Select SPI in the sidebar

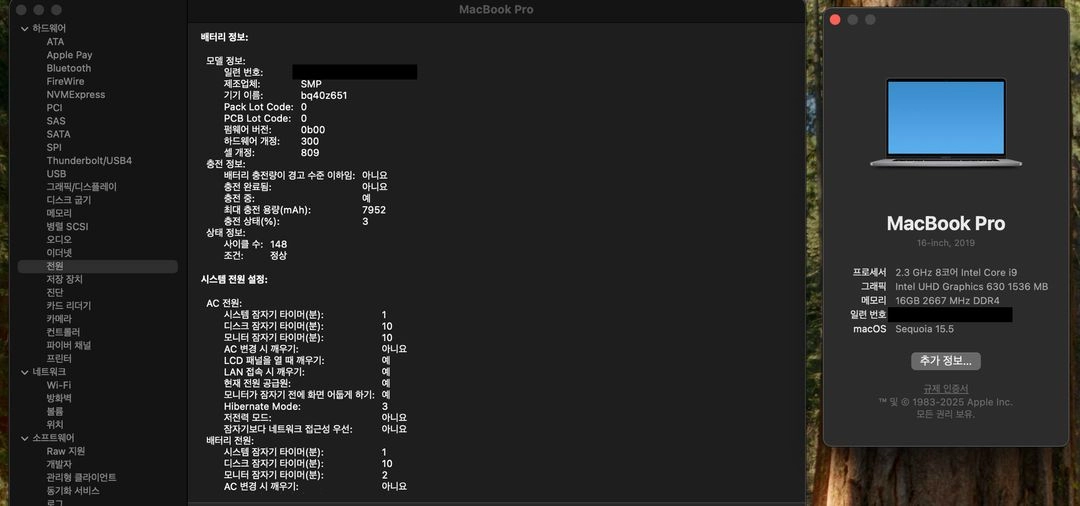[x=54, y=147]
